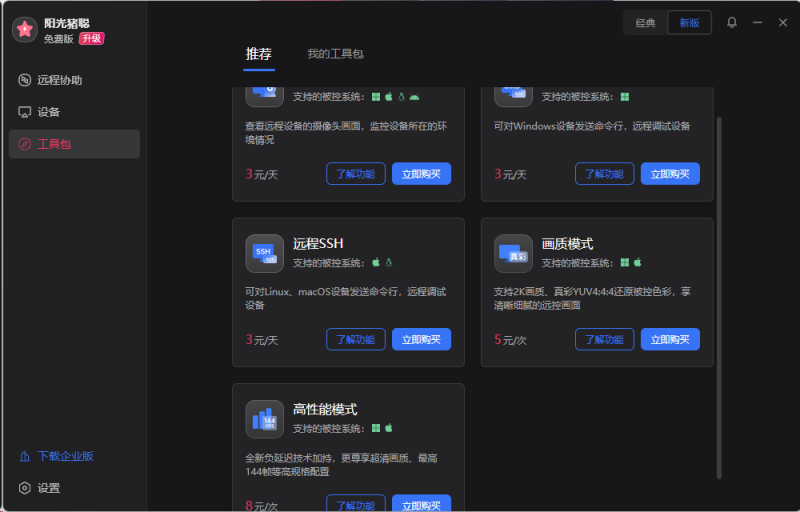This screenshot has width=800, height=512.
Task: Click the Apple icon in 高性能模式 card
Action: pos(389,428)
